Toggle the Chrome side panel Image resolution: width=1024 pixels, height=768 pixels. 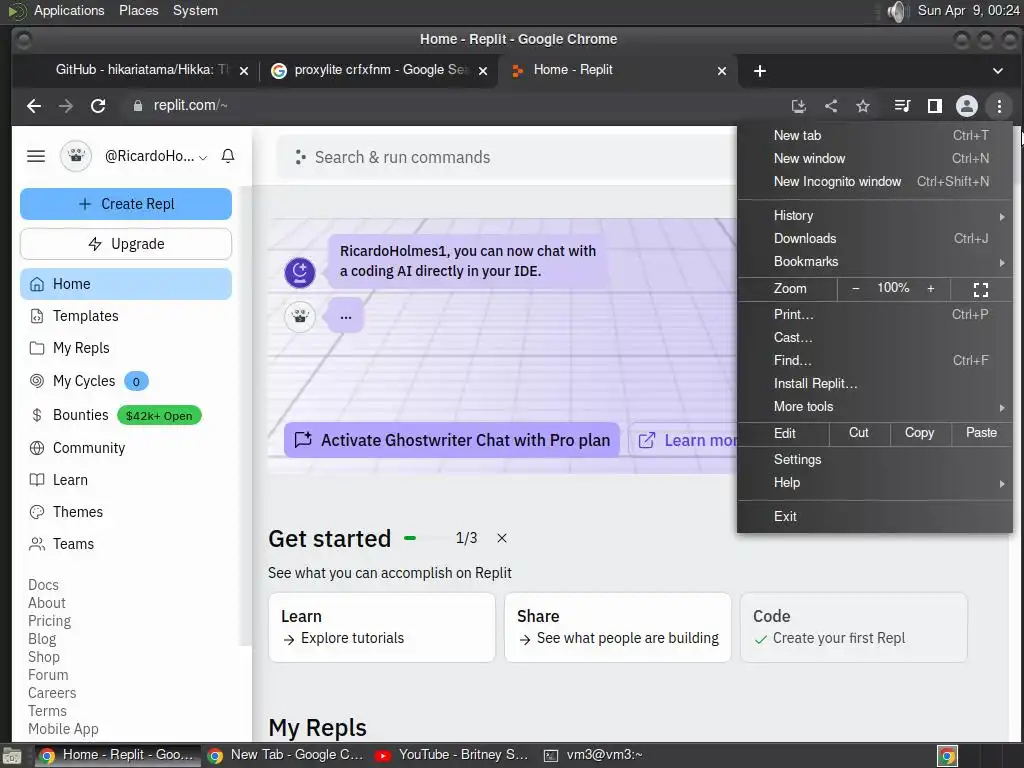[935, 106]
